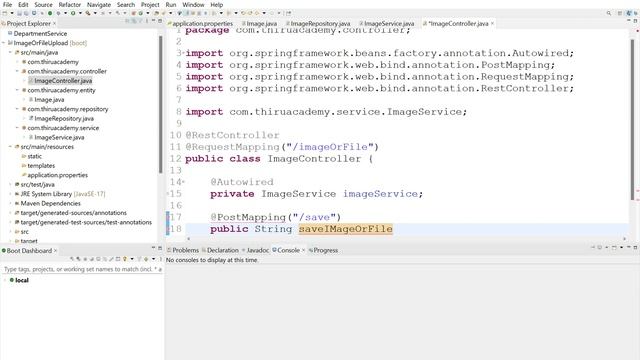
Task: Click the editor horizontal scrollbar
Action: pos(406,239)
